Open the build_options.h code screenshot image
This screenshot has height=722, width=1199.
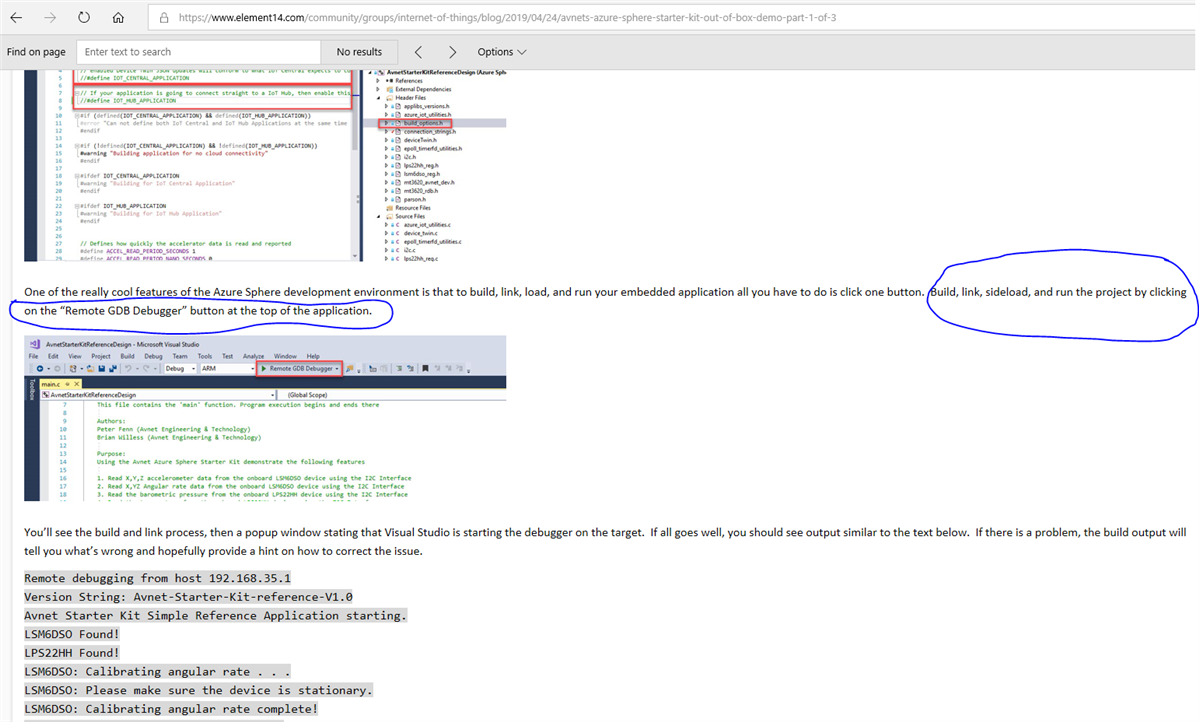[x=265, y=166]
